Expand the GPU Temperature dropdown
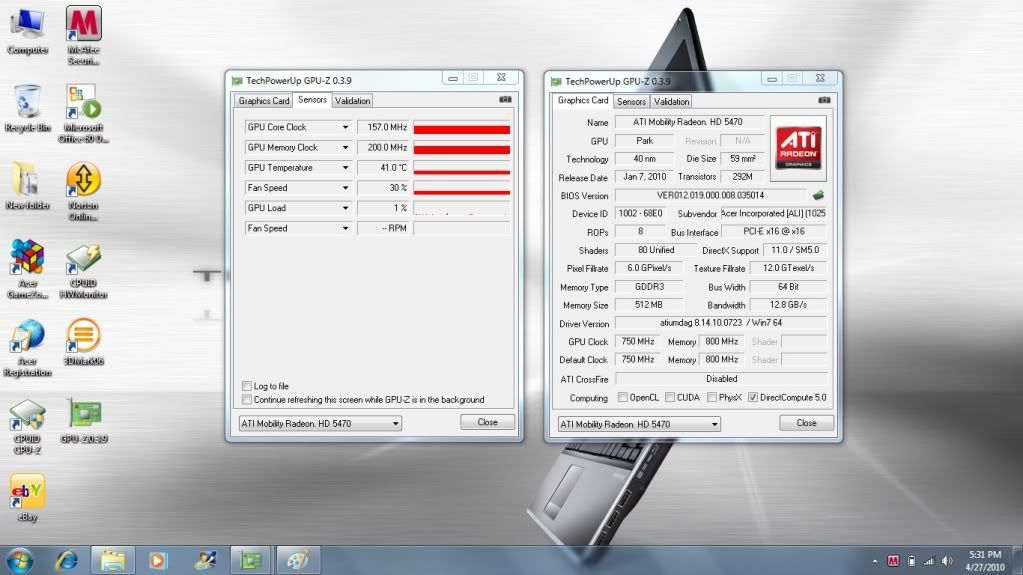Screen dimensions: 1023x575 click(x=345, y=168)
